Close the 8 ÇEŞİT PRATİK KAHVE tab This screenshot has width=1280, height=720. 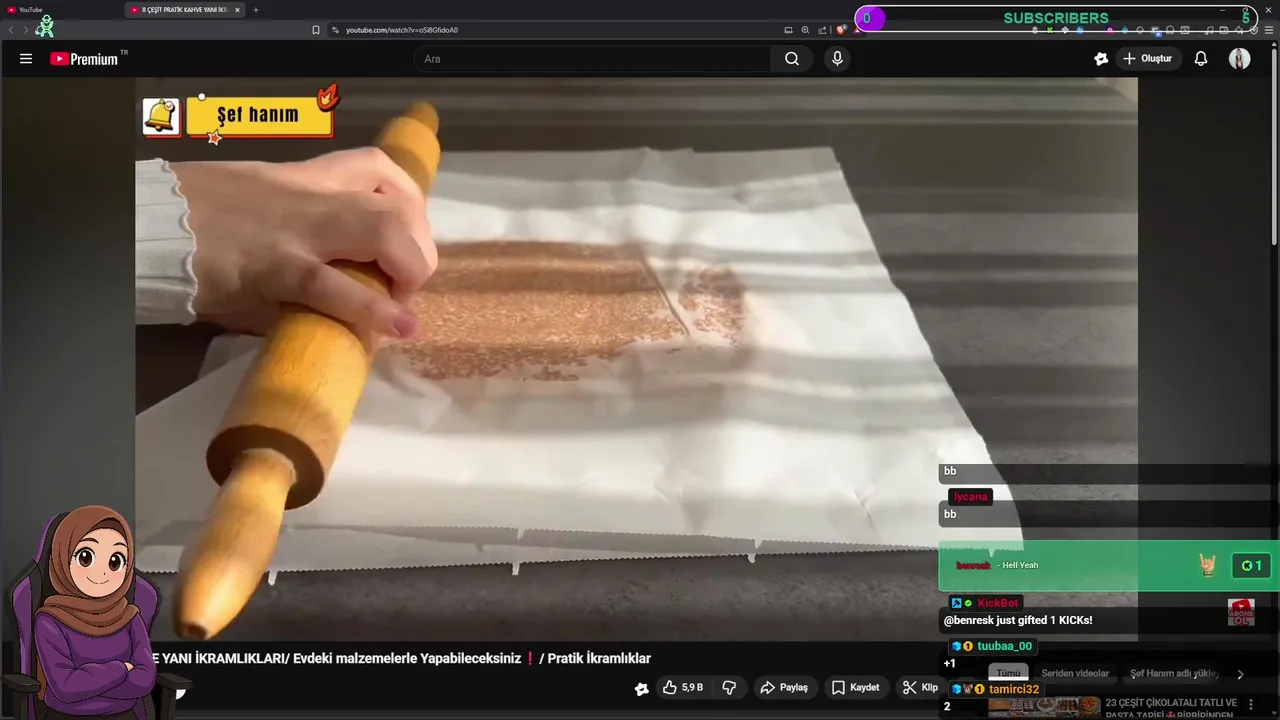[x=237, y=10]
